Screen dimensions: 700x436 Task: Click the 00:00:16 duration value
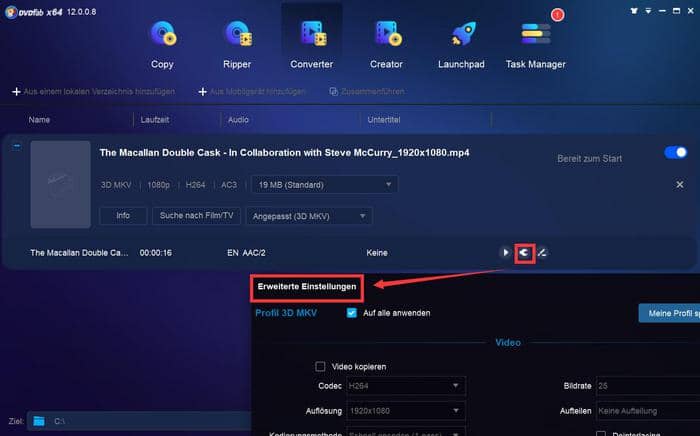(x=155, y=253)
